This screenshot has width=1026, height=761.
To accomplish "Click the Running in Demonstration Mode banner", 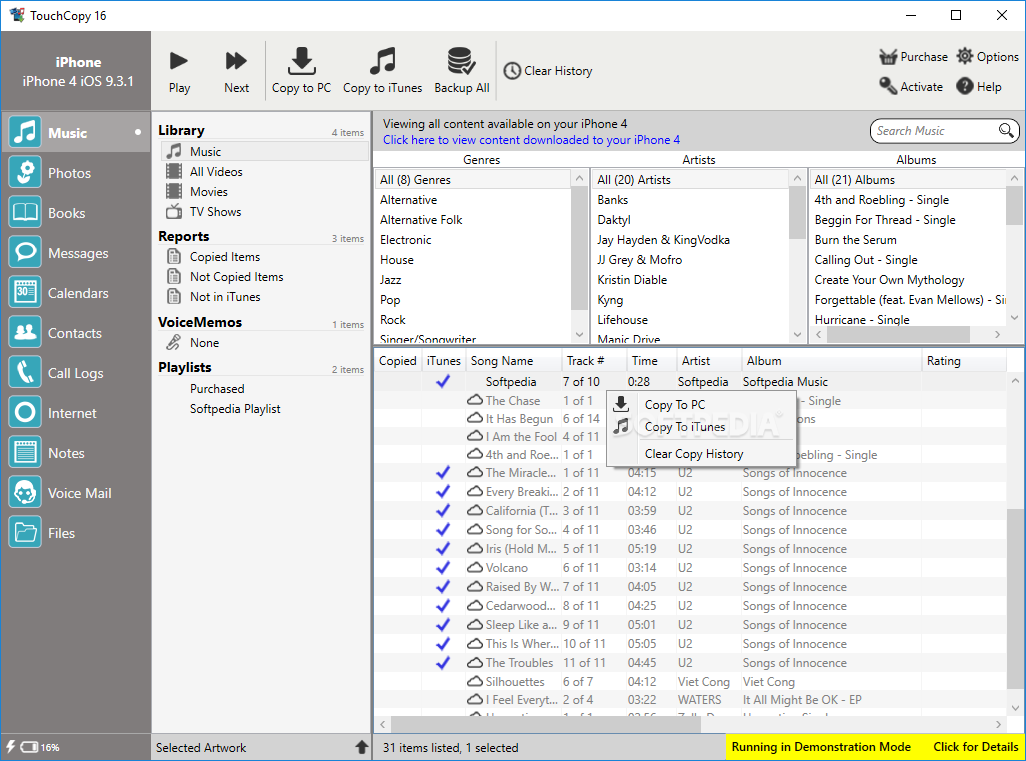I will [x=821, y=747].
